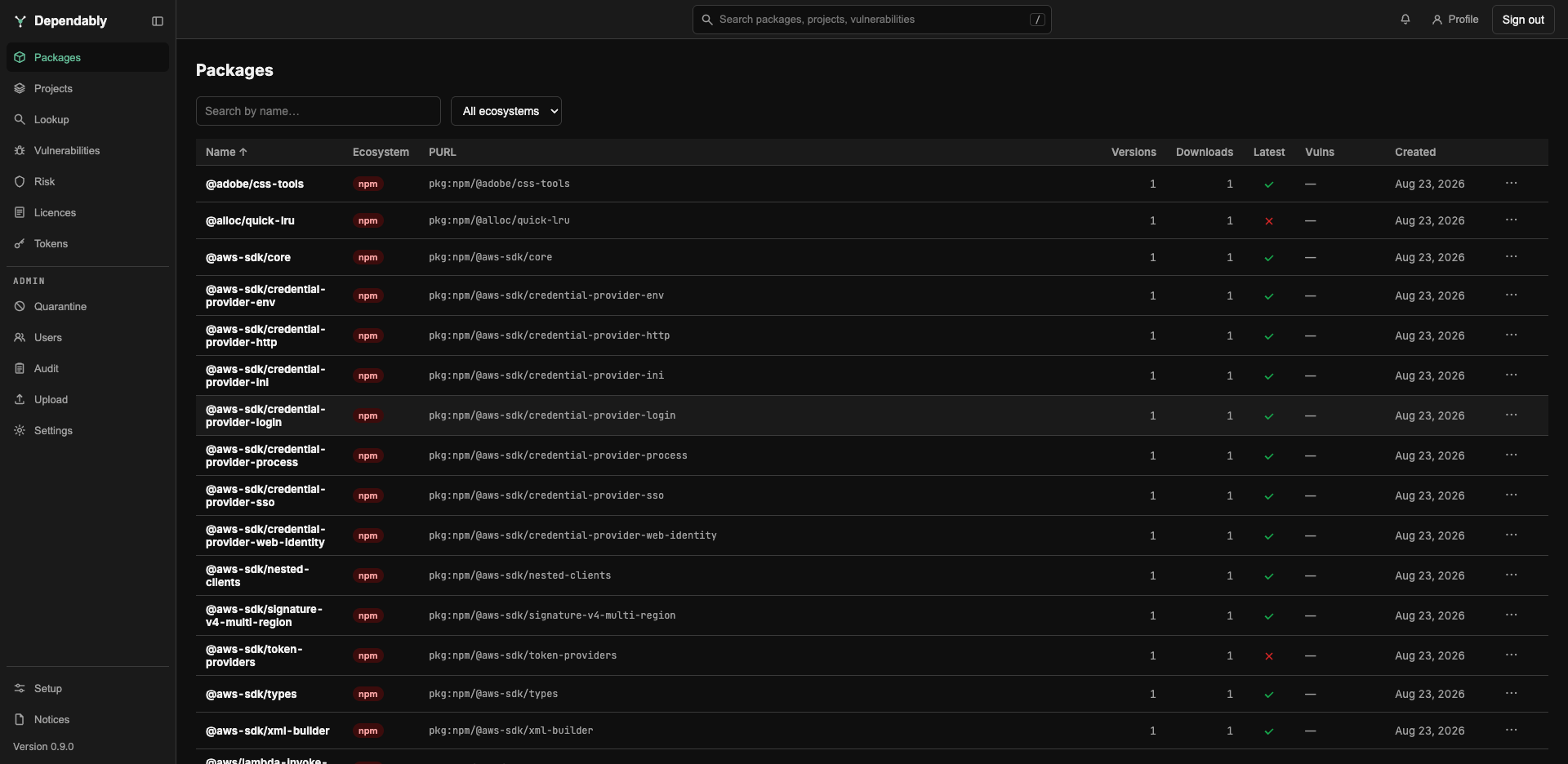This screenshot has width=1568, height=764.
Task: Open Upload admin page
Action: pos(87,399)
